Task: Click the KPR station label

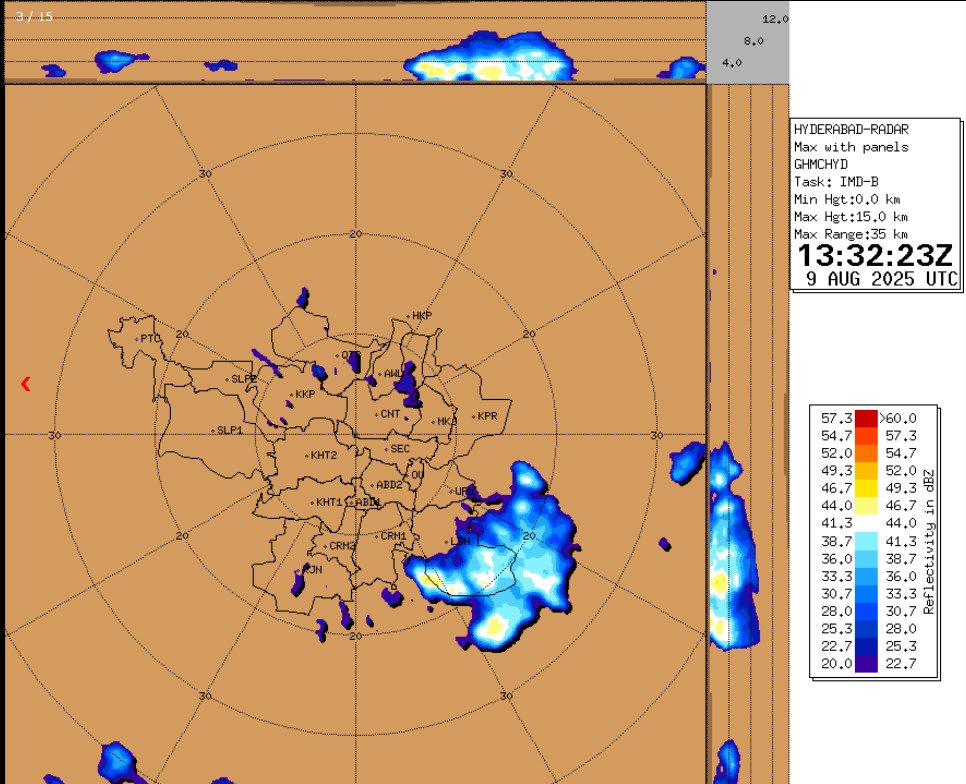Action: pyautogui.click(x=487, y=416)
